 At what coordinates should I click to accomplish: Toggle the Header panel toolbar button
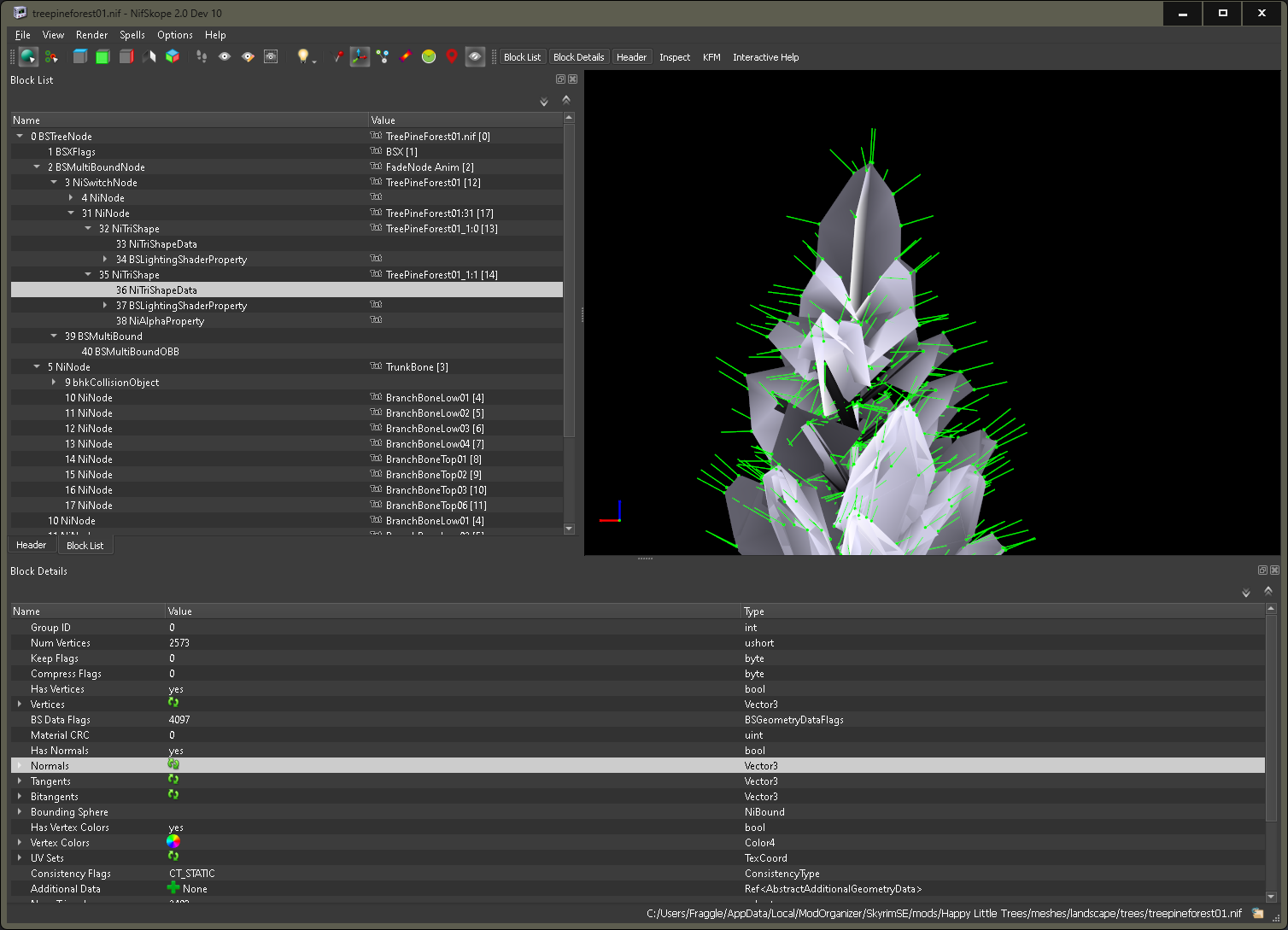tap(631, 57)
